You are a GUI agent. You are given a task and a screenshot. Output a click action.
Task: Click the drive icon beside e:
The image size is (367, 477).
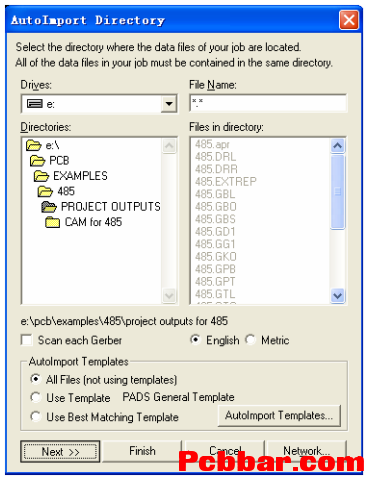coord(34,104)
